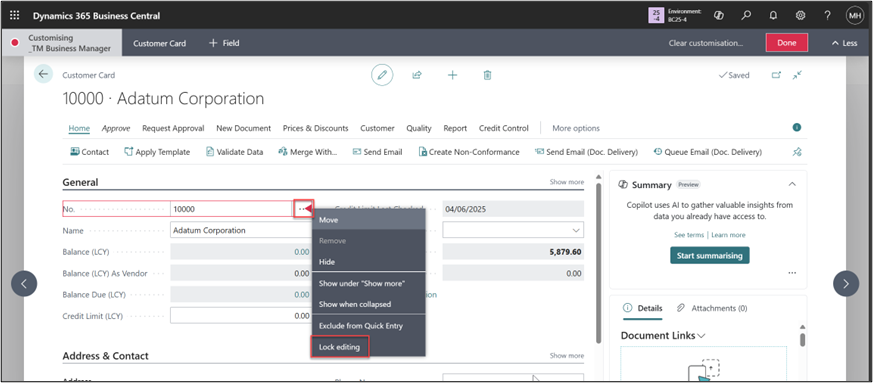
Task: Choose Show under "Show more"
Action: pos(368,283)
